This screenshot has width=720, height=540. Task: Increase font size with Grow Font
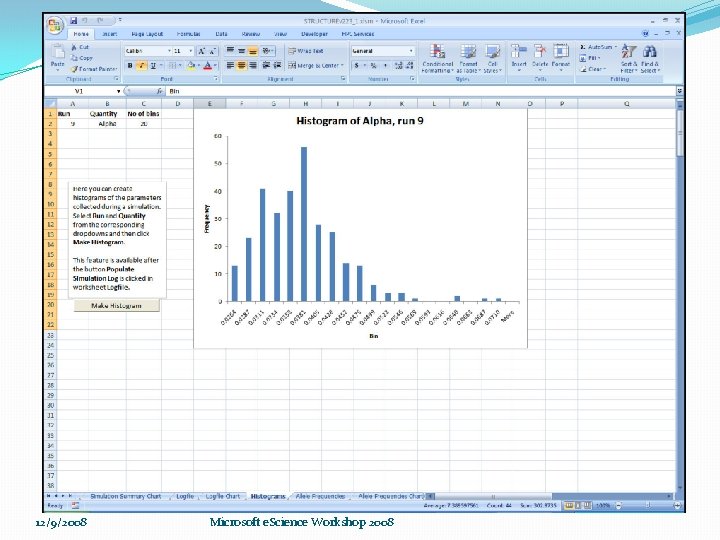coord(201,51)
